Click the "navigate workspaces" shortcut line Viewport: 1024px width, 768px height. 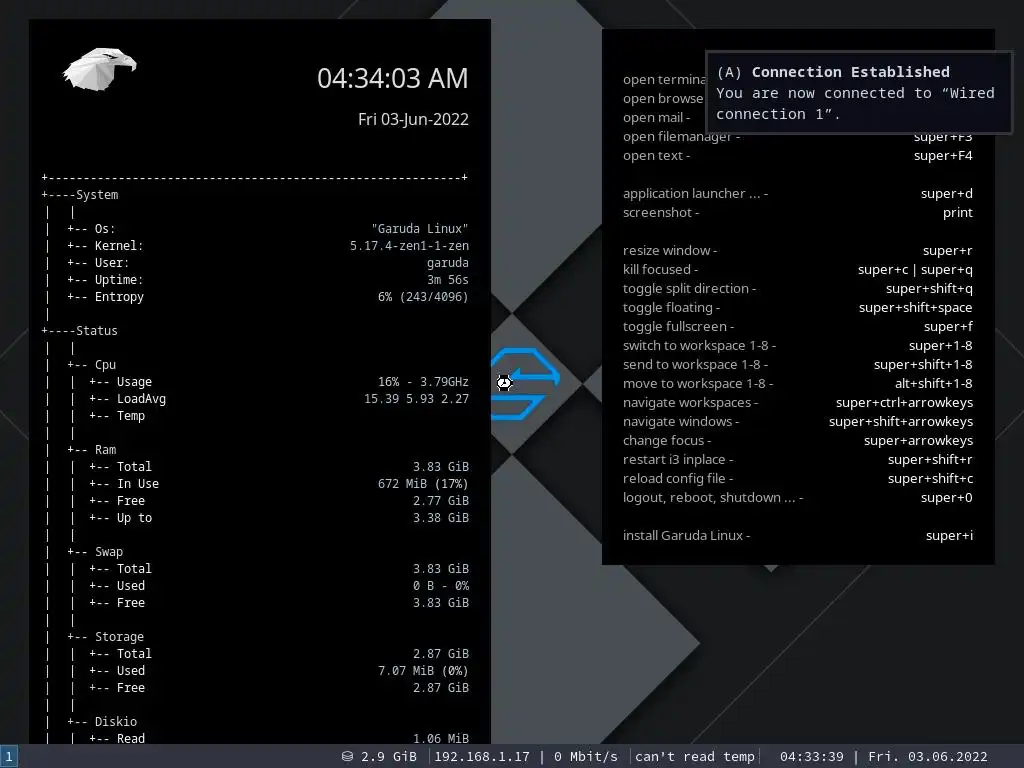pyautogui.click(x=690, y=402)
